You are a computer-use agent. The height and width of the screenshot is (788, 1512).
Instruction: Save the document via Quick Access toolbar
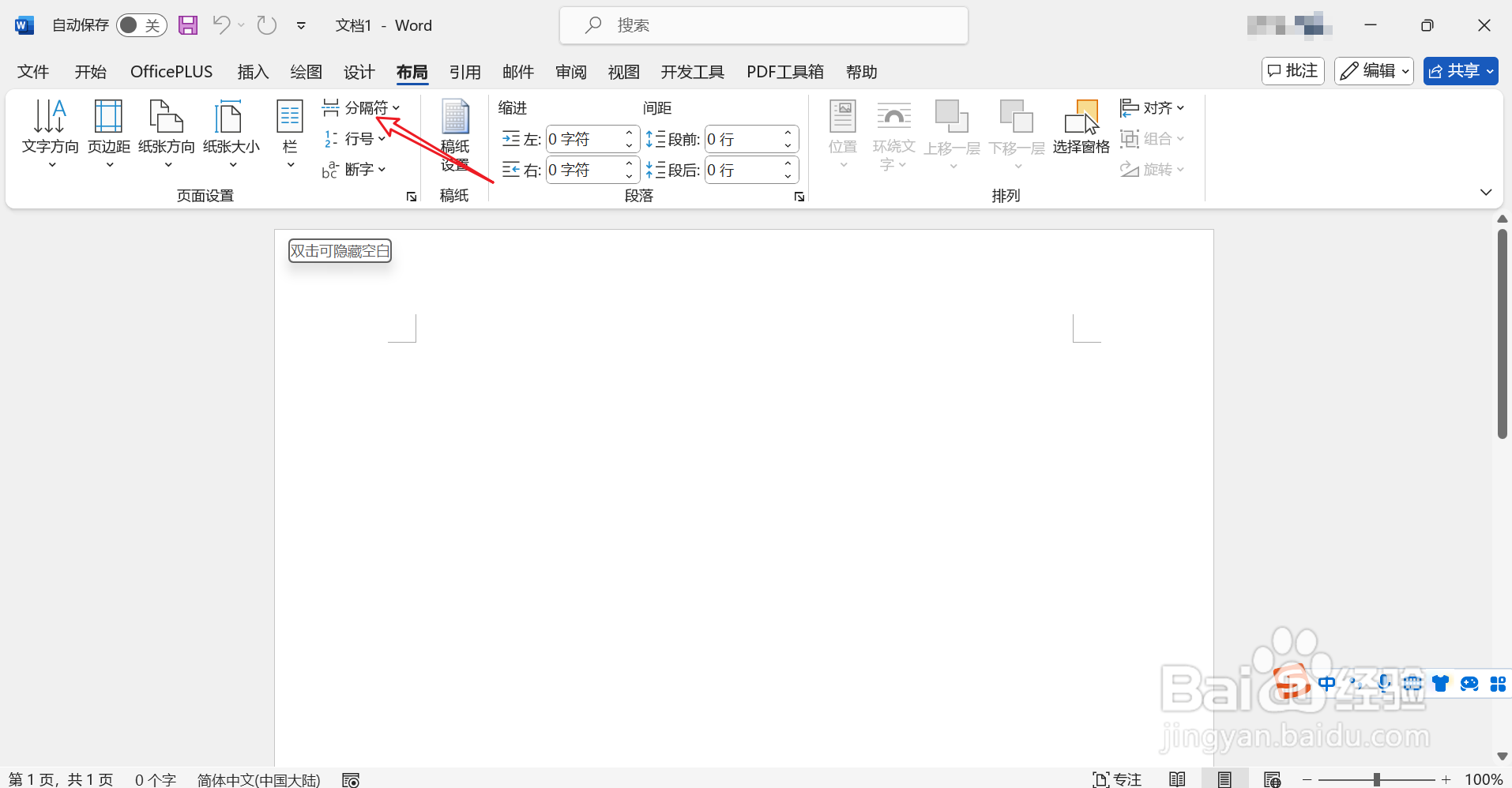tap(187, 24)
